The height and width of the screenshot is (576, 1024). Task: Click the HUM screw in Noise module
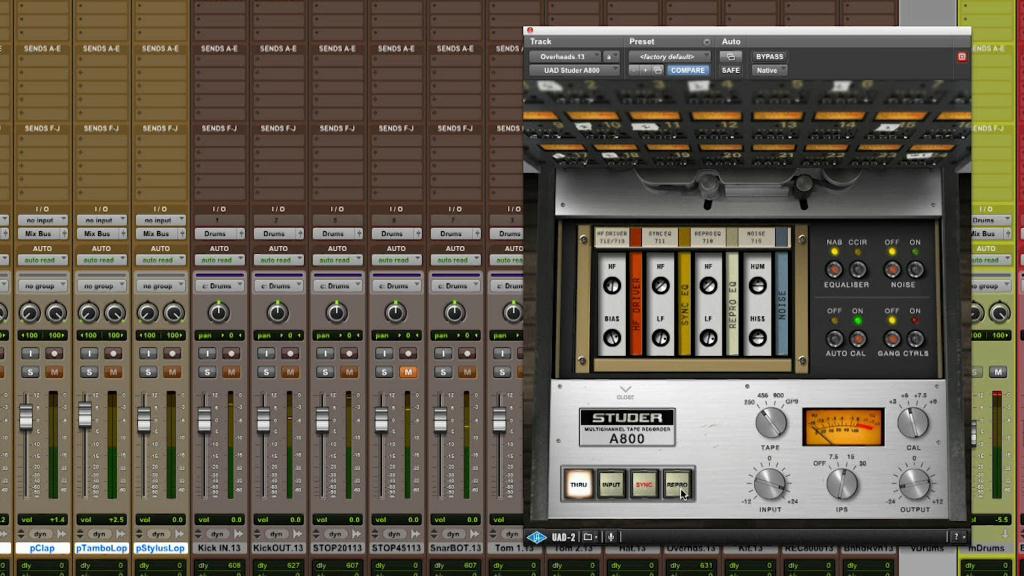tap(758, 285)
